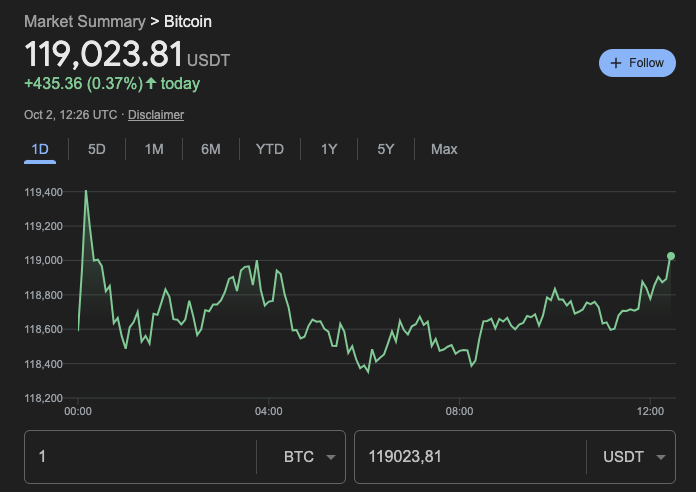The width and height of the screenshot is (696, 492).
Task: Click the 119,400 y-axis label
Action: 44,192
